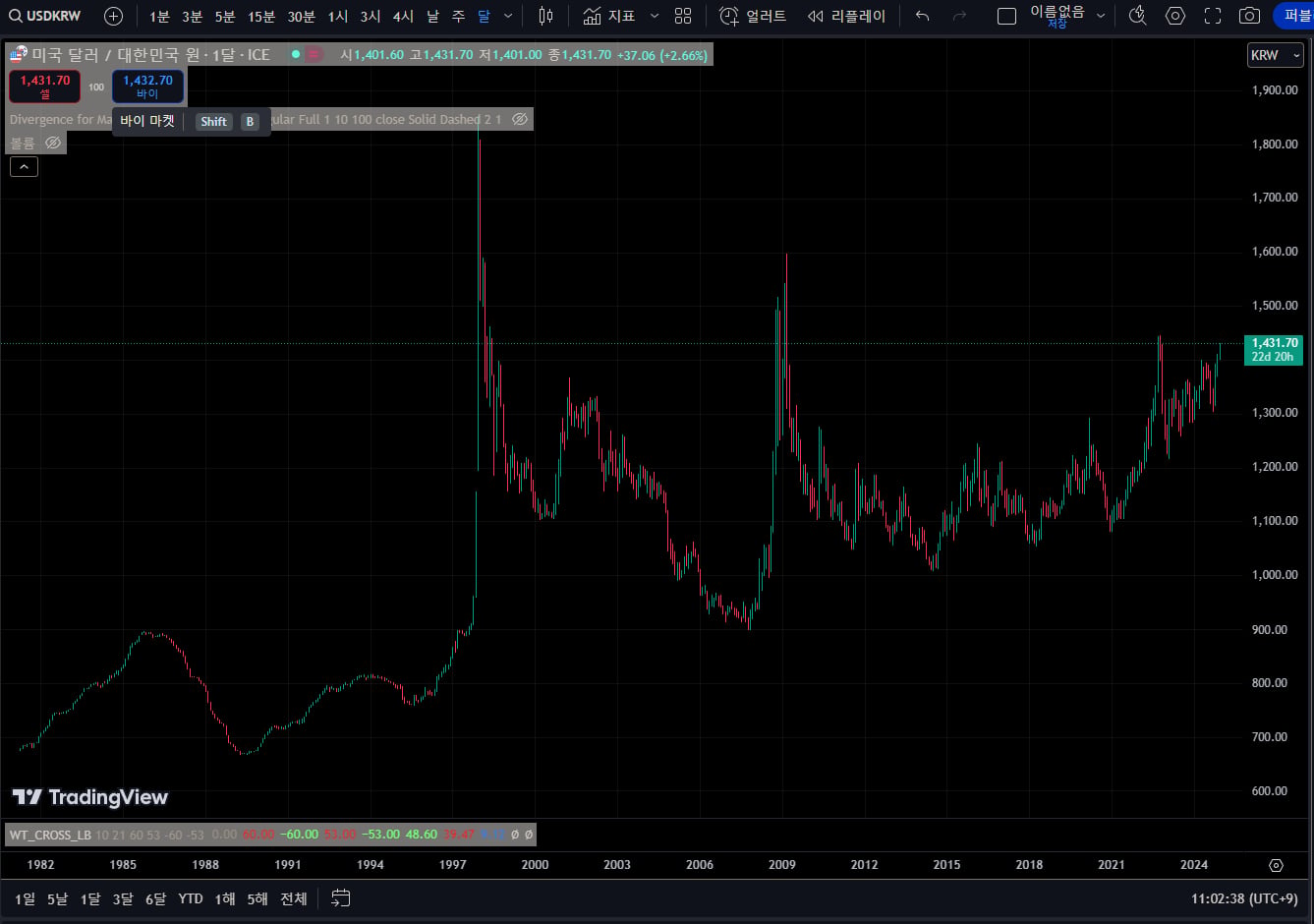
Task: Open chart settings gear icon in toolbar
Action: [x=1174, y=16]
